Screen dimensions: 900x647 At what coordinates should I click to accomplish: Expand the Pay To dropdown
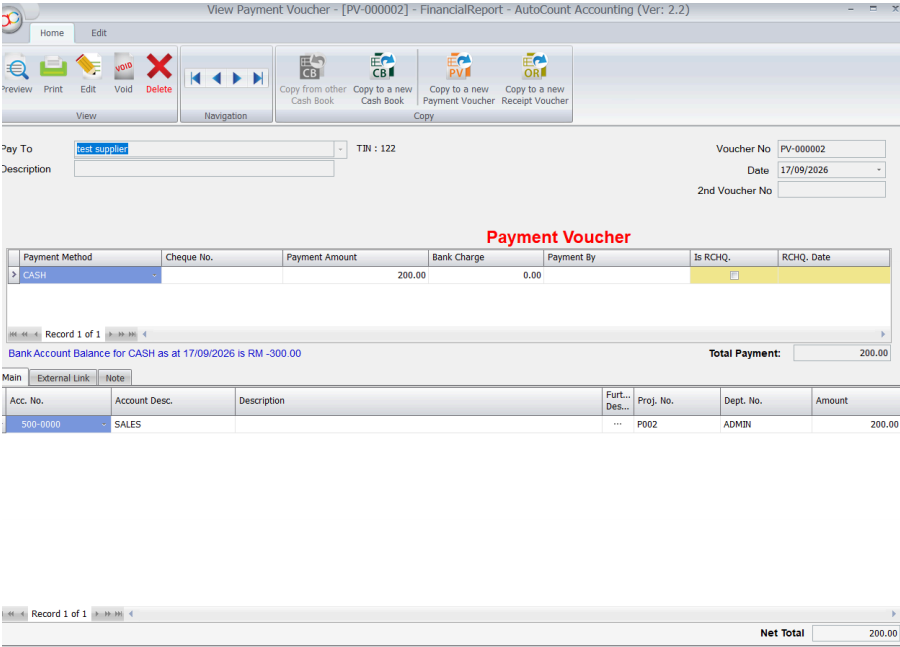340,149
